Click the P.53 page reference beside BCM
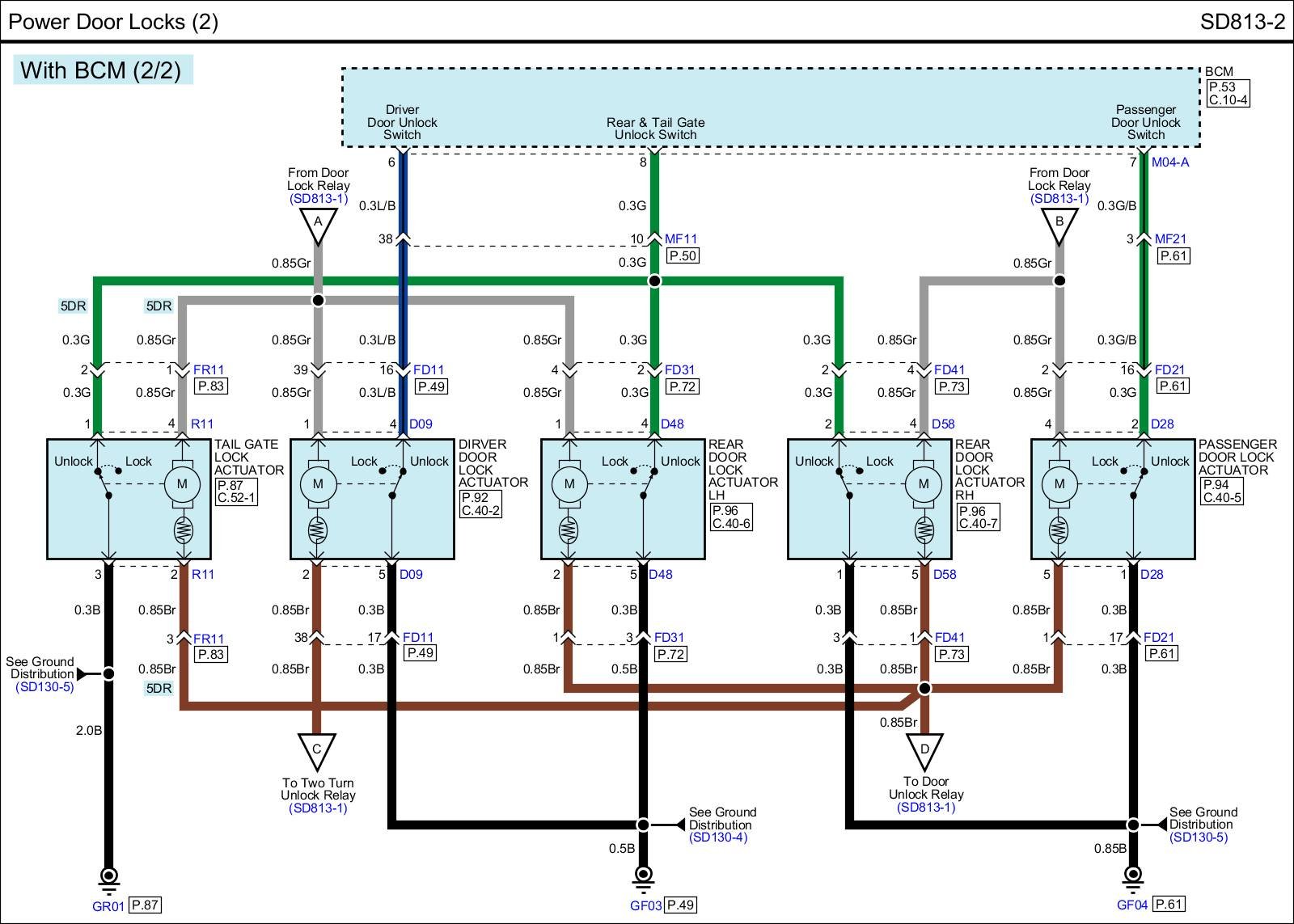The width and height of the screenshot is (1294, 924). click(x=1221, y=87)
